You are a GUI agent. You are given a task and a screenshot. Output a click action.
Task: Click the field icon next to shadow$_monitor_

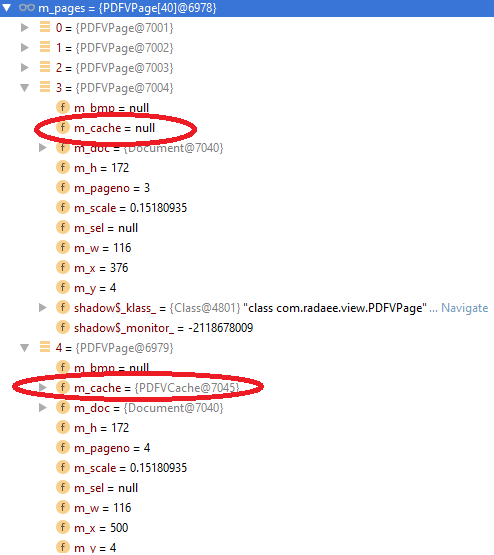tap(63, 327)
